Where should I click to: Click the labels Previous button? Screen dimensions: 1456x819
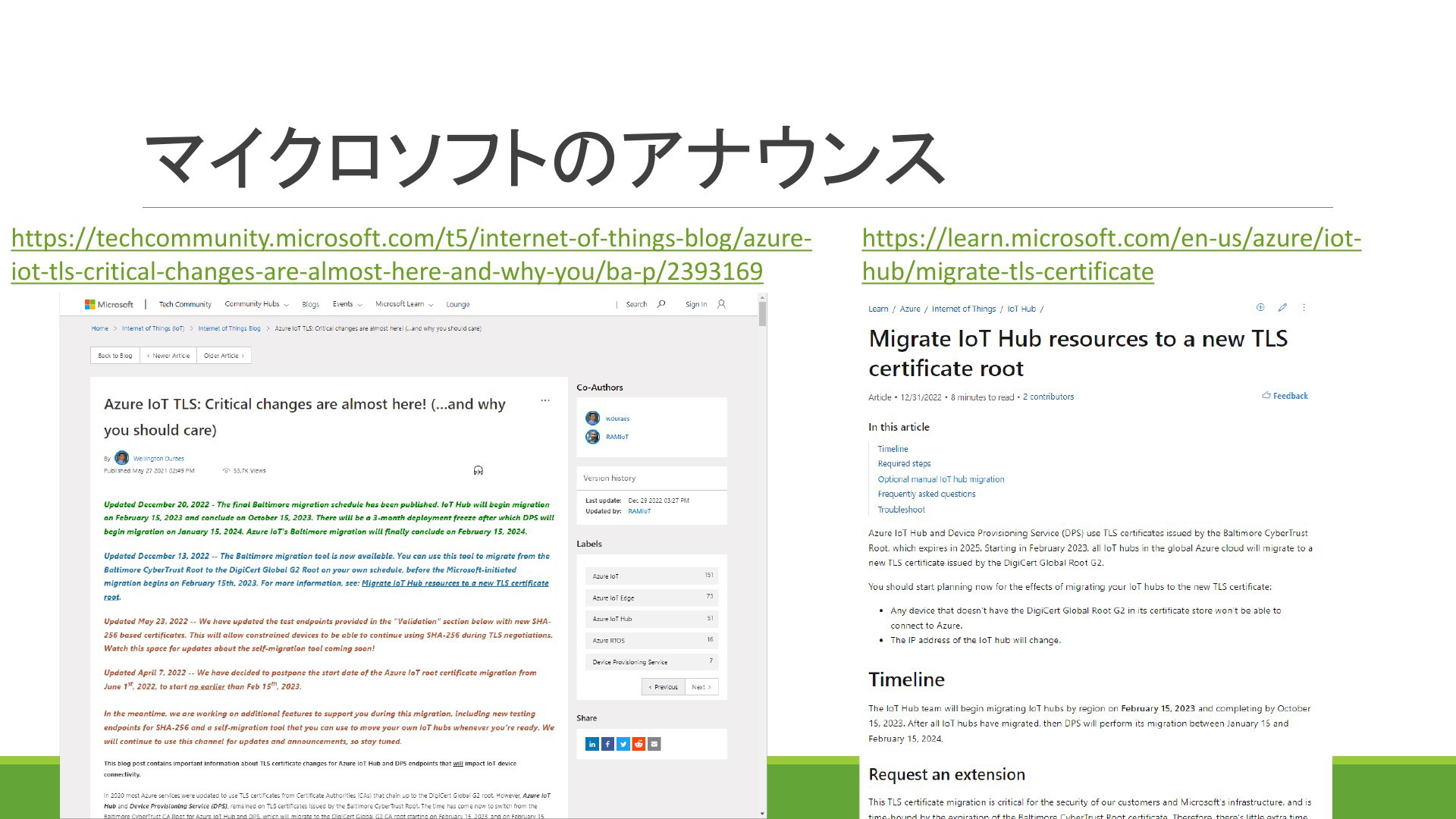[664, 687]
